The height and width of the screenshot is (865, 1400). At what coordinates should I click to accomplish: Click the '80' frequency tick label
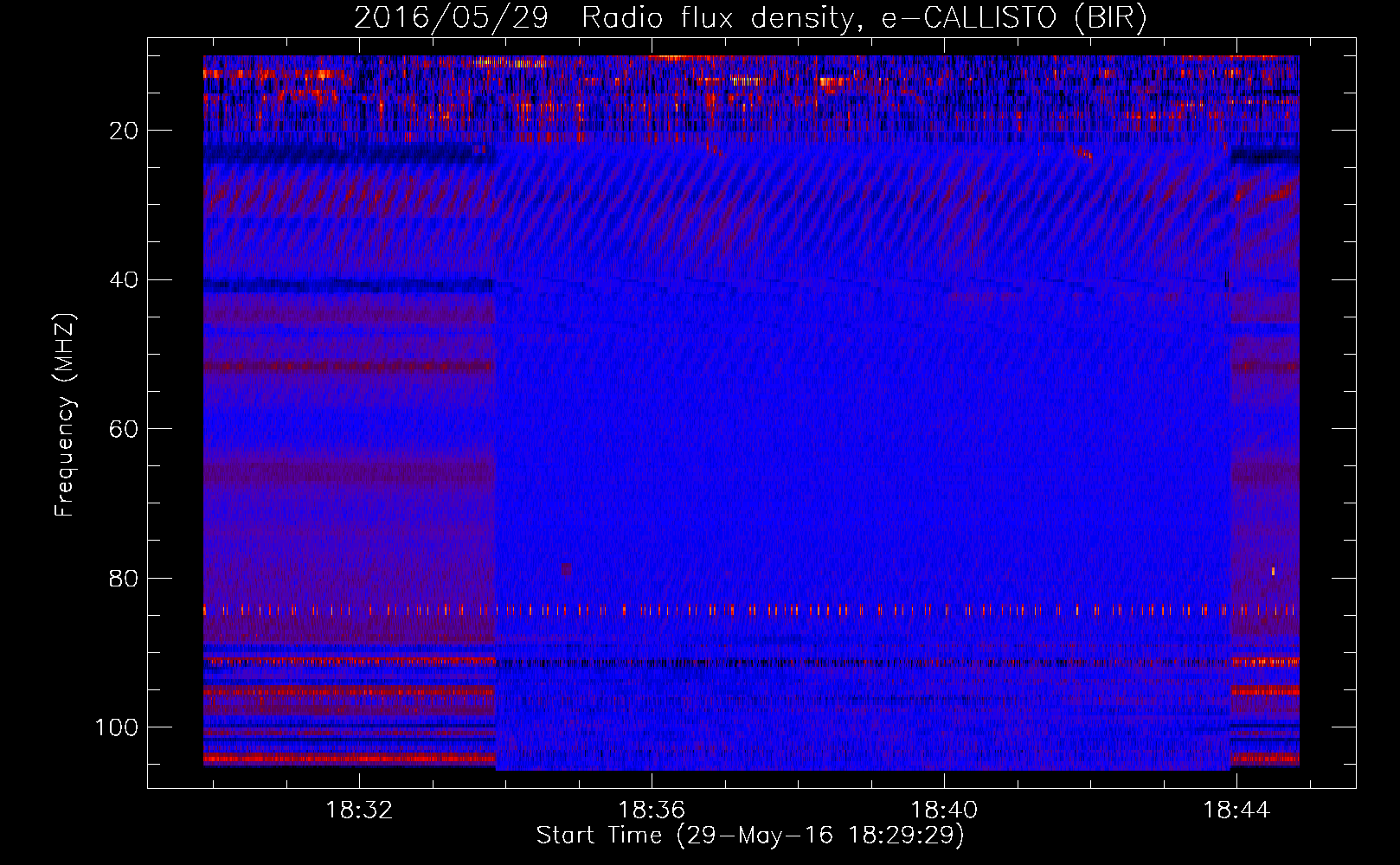click(124, 578)
